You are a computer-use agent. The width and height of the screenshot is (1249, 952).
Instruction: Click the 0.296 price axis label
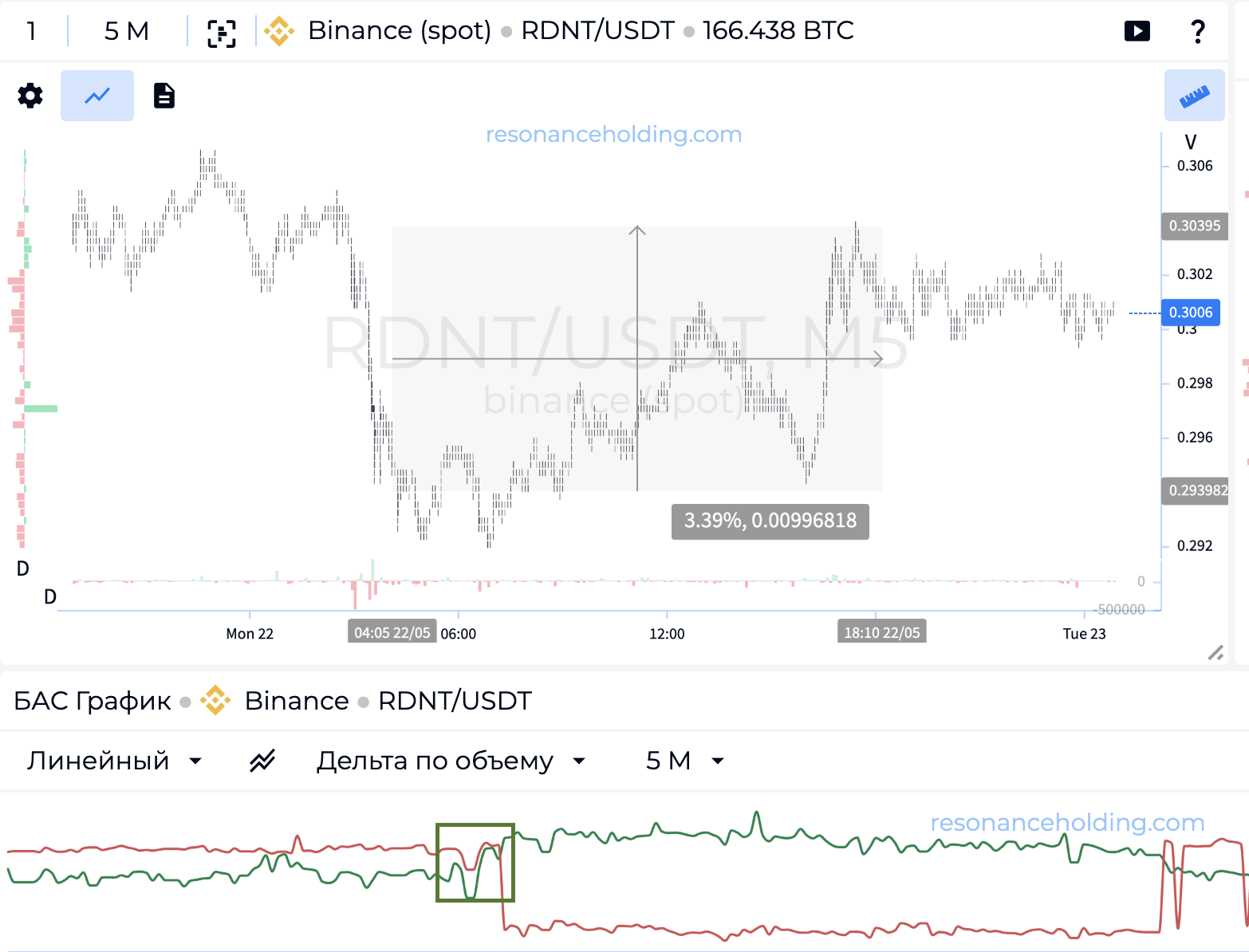pyautogui.click(x=1195, y=438)
